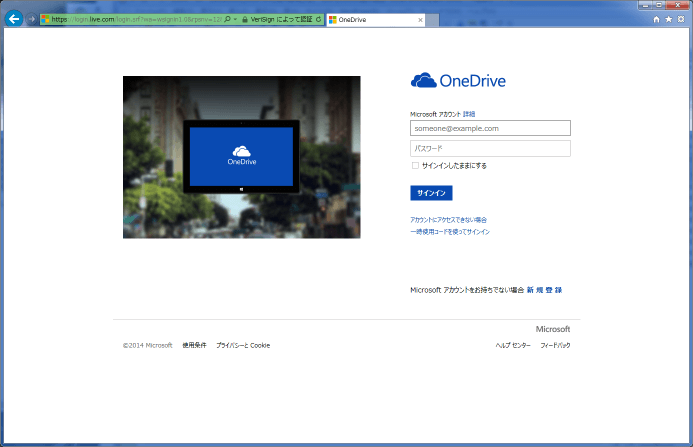Enable the サインインしたままにする checkbox
The height and width of the screenshot is (447, 693).
415,166
